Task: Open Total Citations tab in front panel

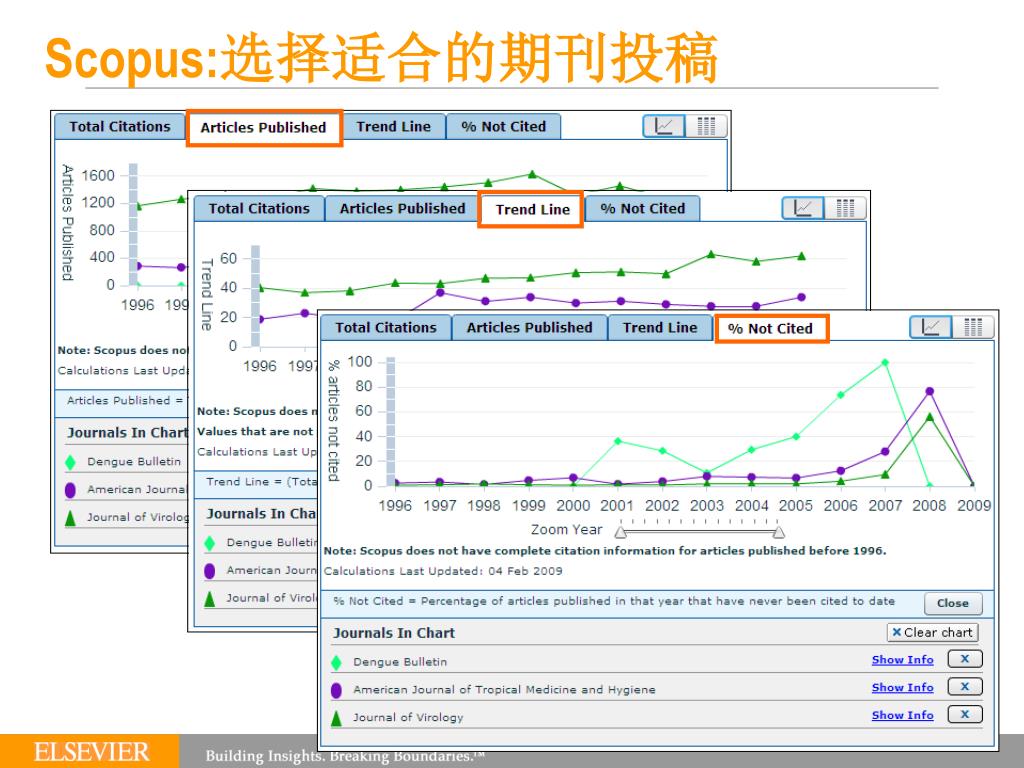Action: [x=385, y=328]
